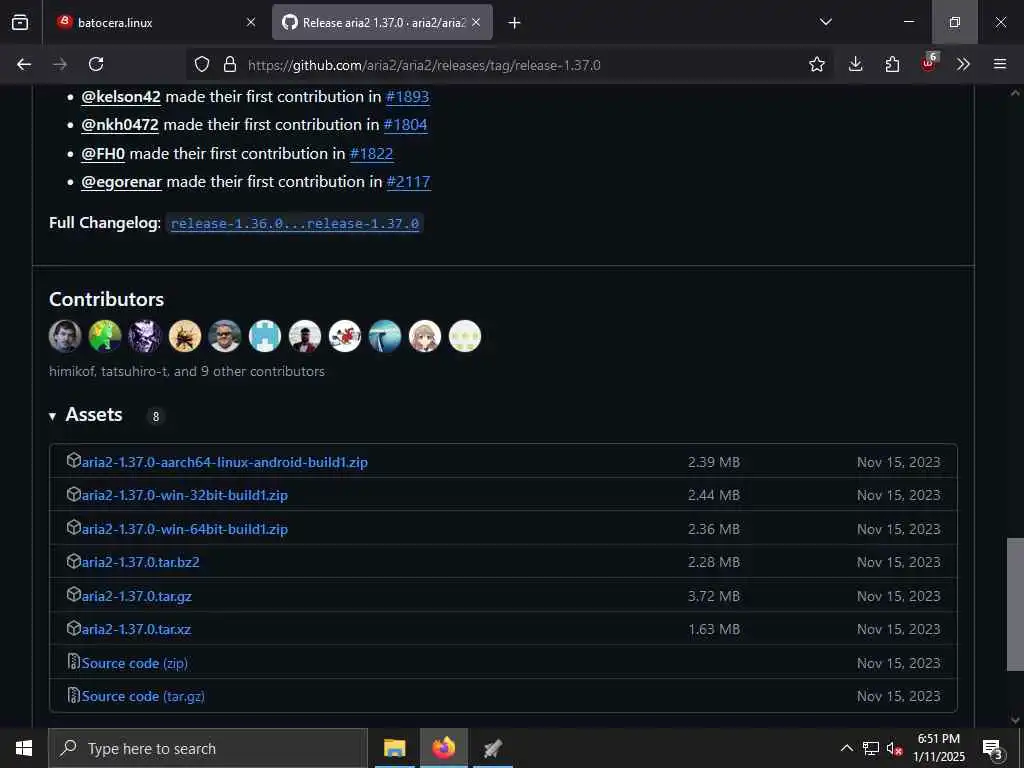Show more toolbar tools overflow
The height and width of the screenshot is (768, 1024).
[x=963, y=64]
